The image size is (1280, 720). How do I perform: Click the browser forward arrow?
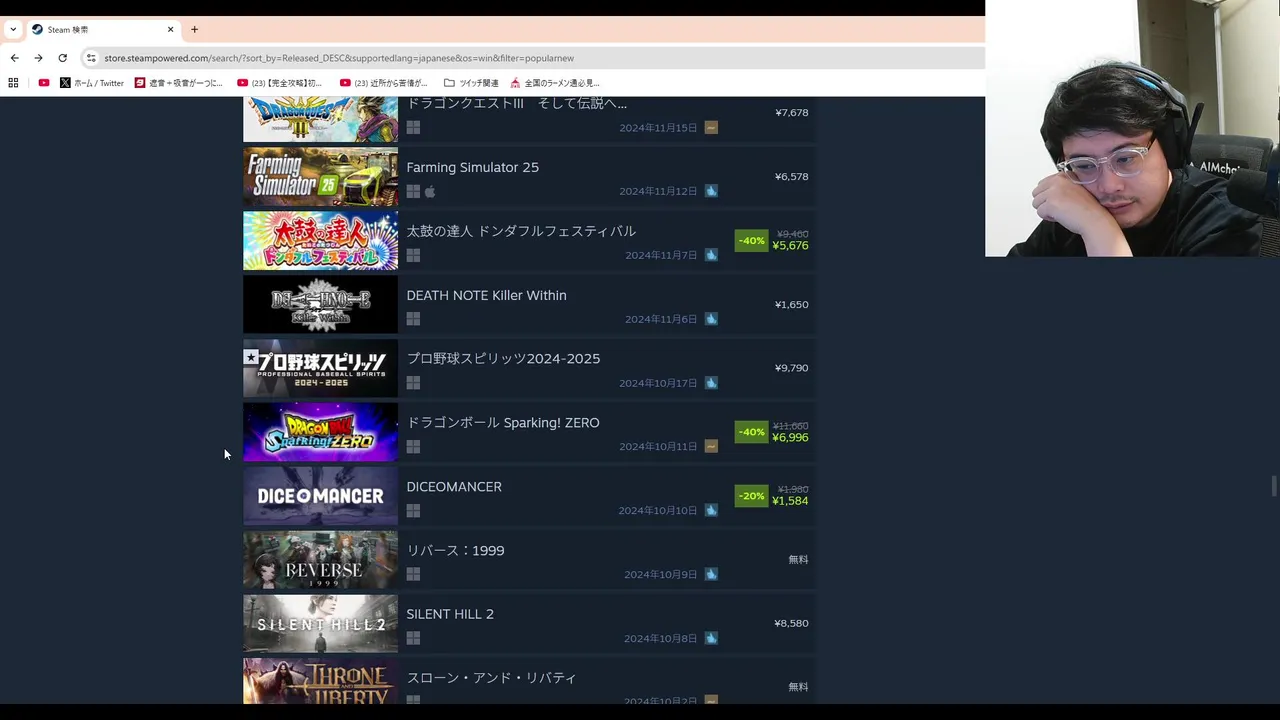(38, 58)
